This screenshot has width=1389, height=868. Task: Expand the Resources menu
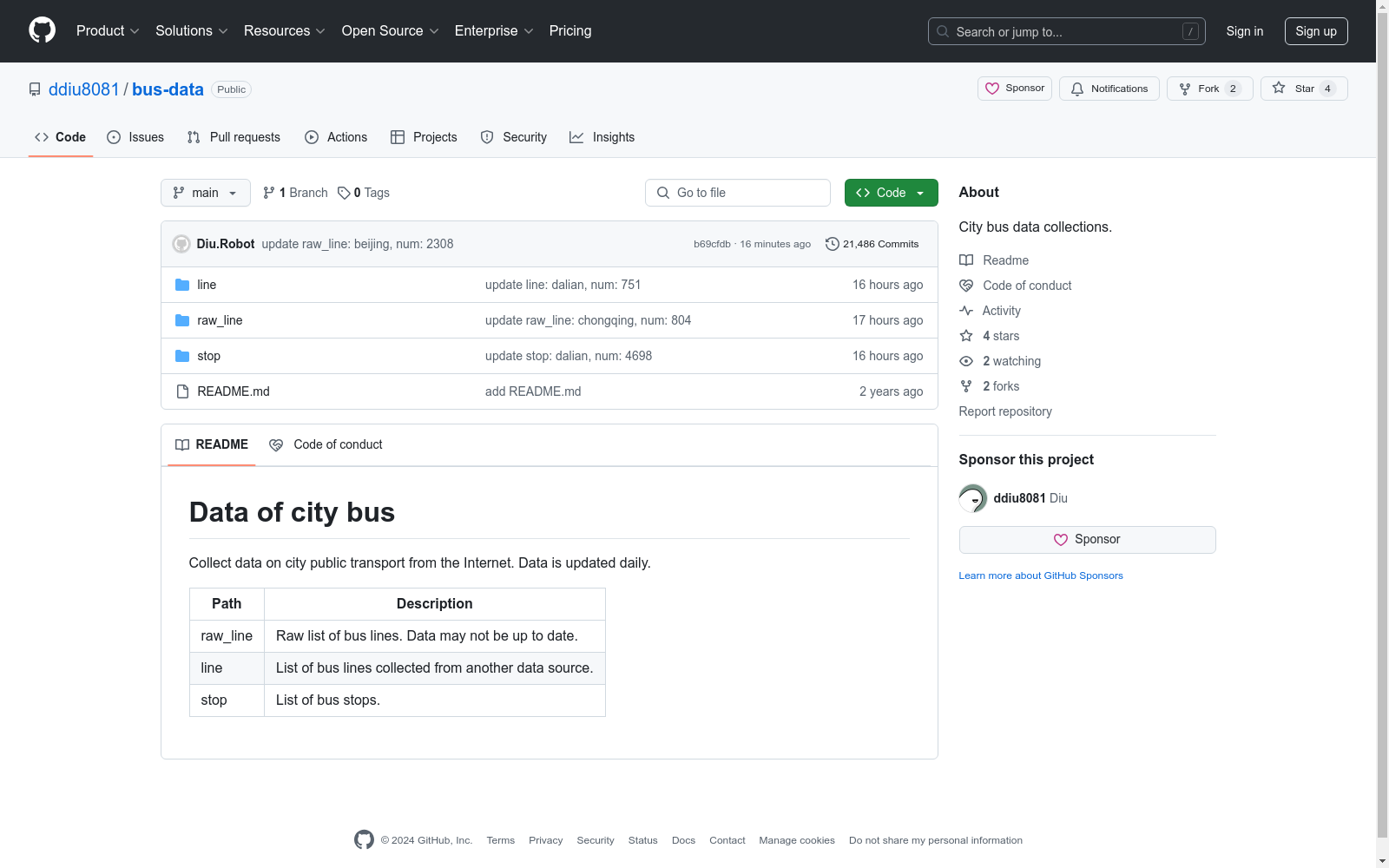tap(285, 31)
